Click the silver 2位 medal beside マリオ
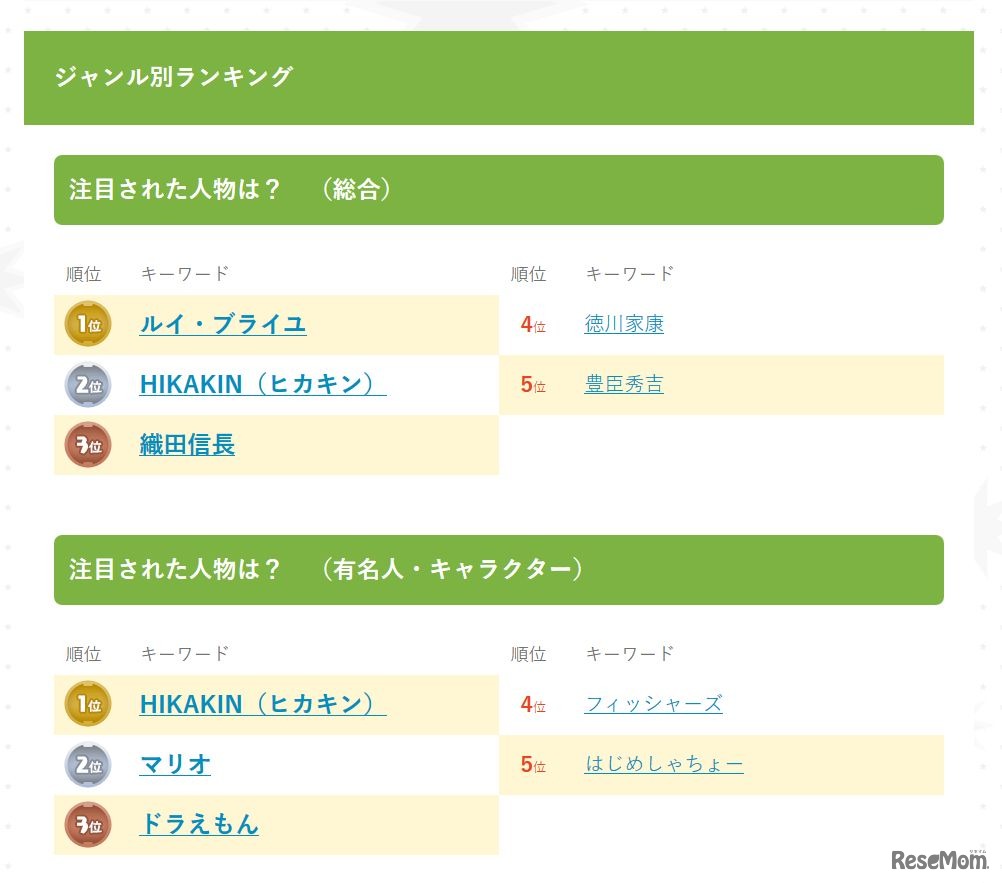 [x=88, y=764]
